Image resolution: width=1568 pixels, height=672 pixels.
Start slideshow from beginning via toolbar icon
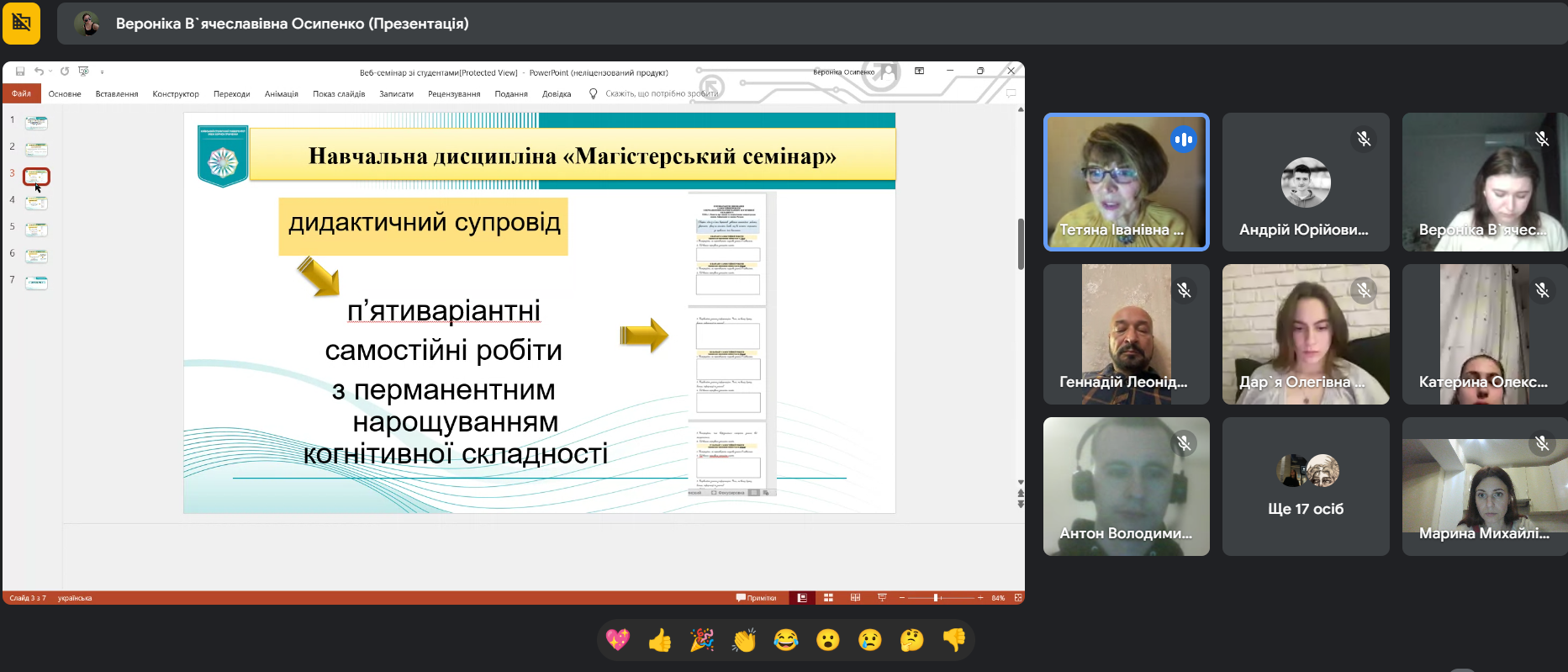[x=83, y=71]
